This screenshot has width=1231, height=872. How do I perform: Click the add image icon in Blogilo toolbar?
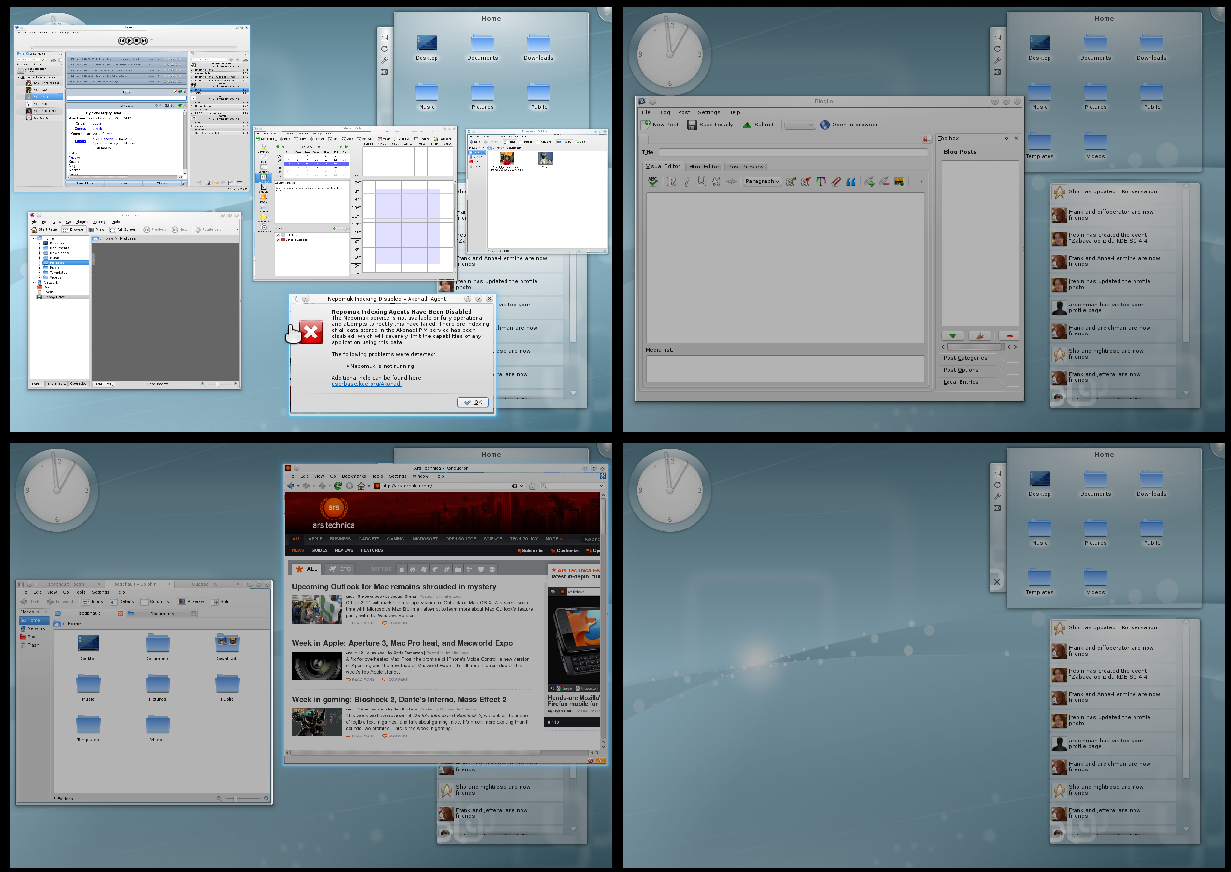coord(899,181)
